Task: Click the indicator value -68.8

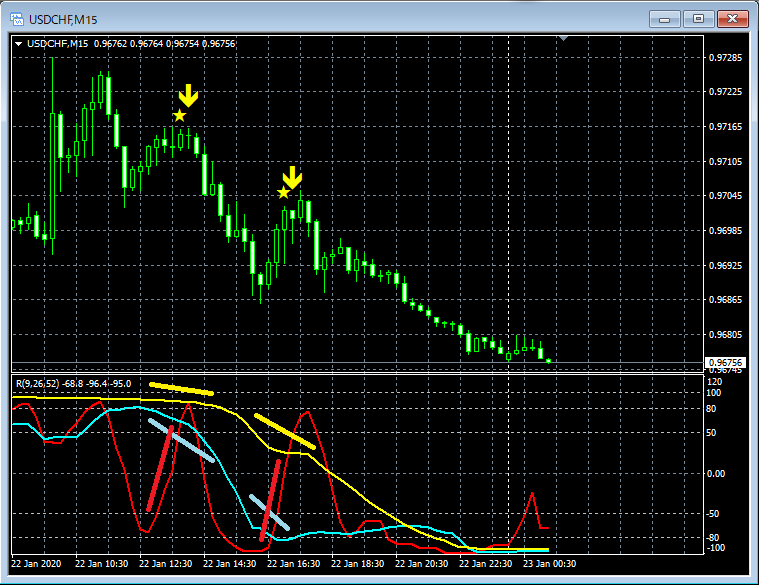Action: 73,384
